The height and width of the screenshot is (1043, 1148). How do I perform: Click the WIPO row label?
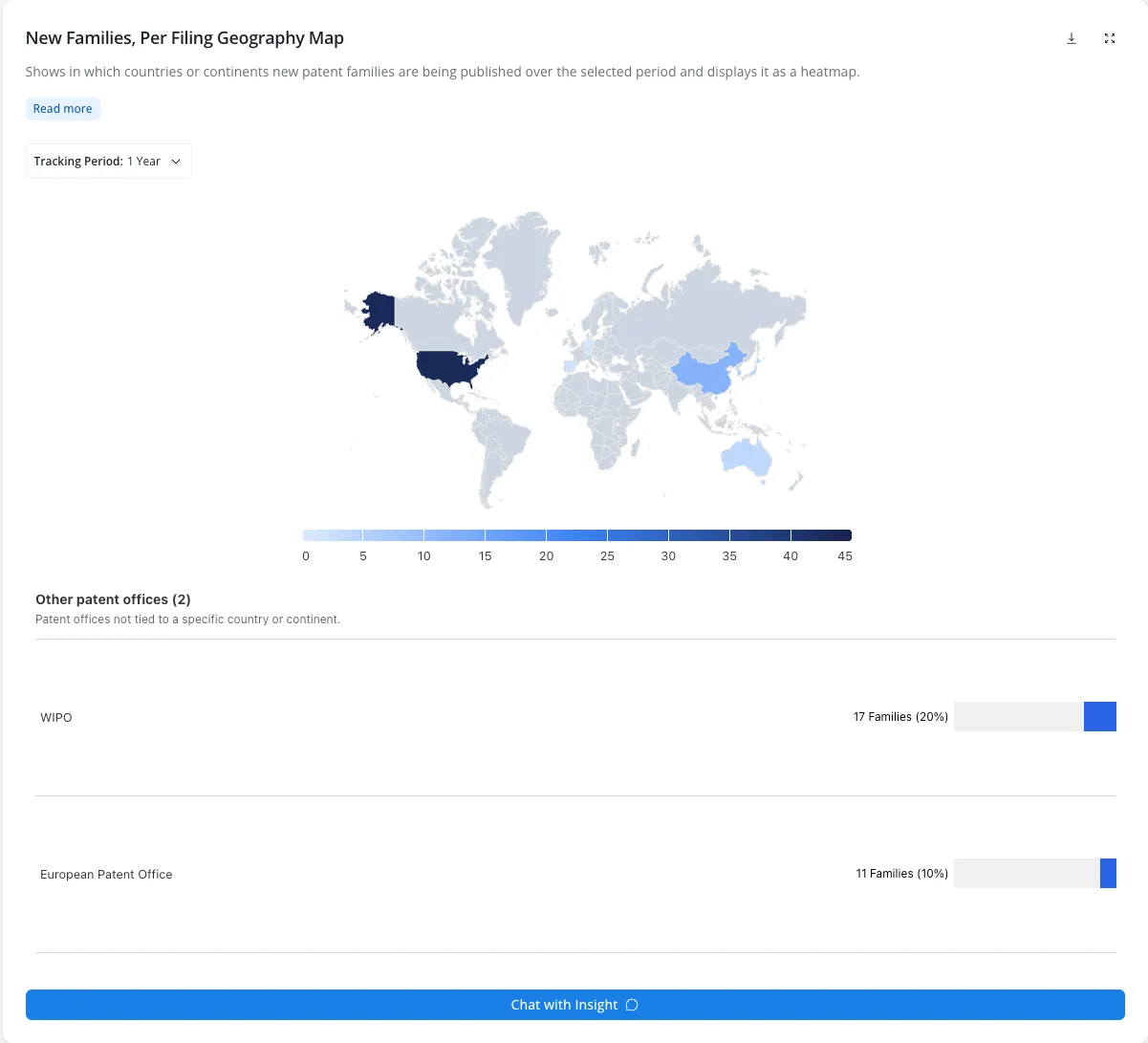(56, 718)
